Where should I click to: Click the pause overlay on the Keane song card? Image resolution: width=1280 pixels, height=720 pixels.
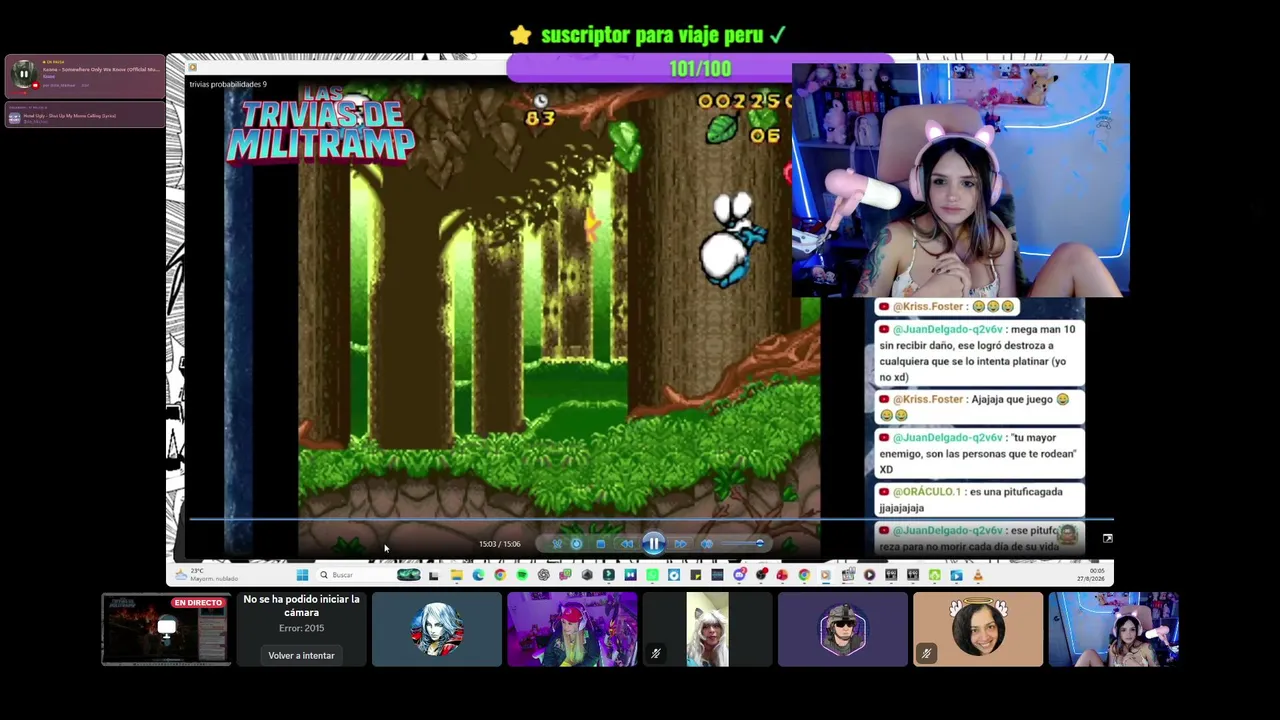[x=23, y=74]
